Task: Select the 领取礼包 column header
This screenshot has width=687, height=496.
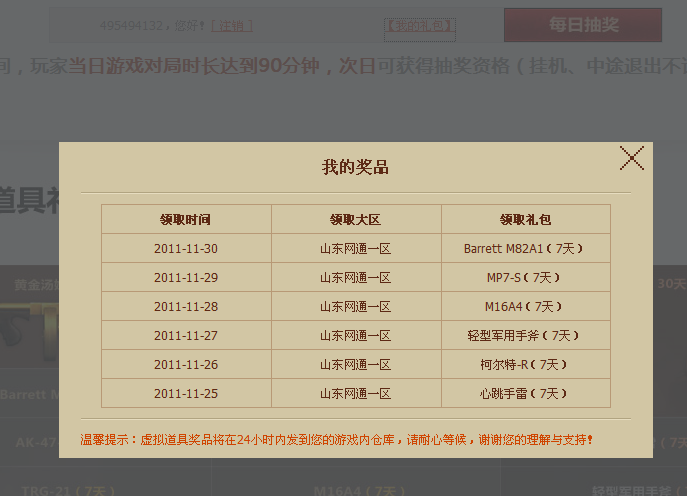Action: point(525,219)
